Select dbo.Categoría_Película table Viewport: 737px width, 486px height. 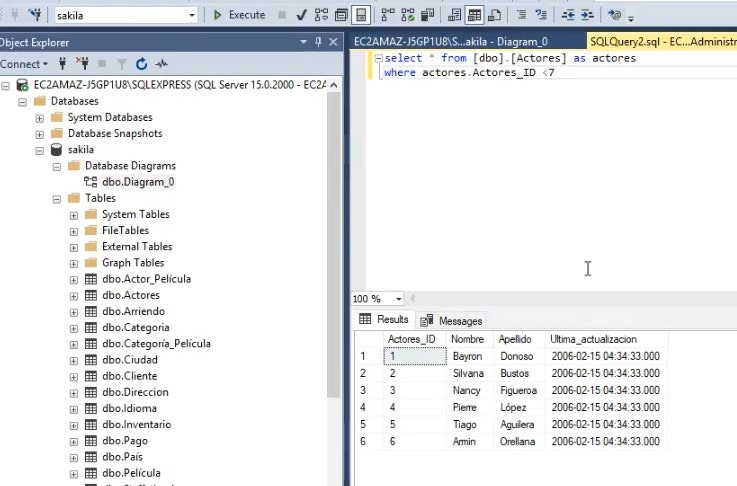point(156,344)
